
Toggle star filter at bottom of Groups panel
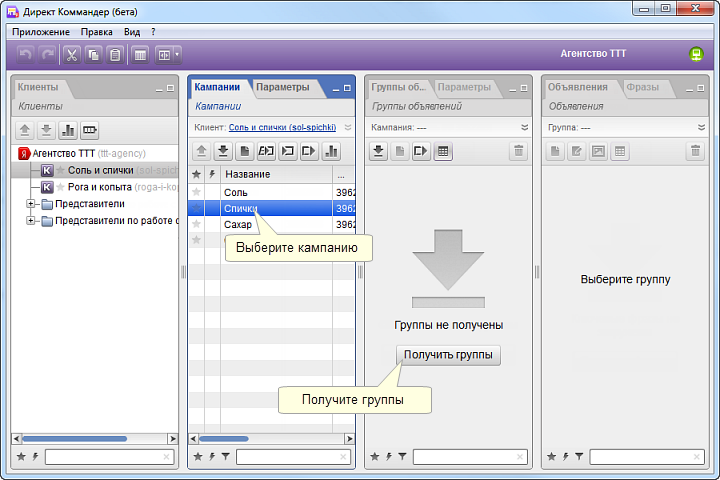pyautogui.click(x=375, y=457)
